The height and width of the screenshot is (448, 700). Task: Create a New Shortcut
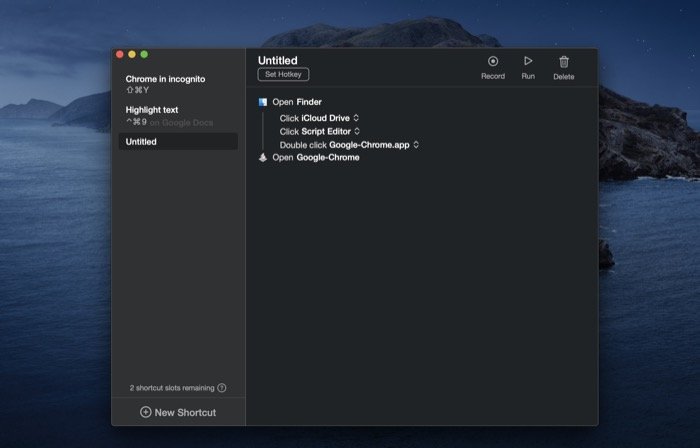178,412
